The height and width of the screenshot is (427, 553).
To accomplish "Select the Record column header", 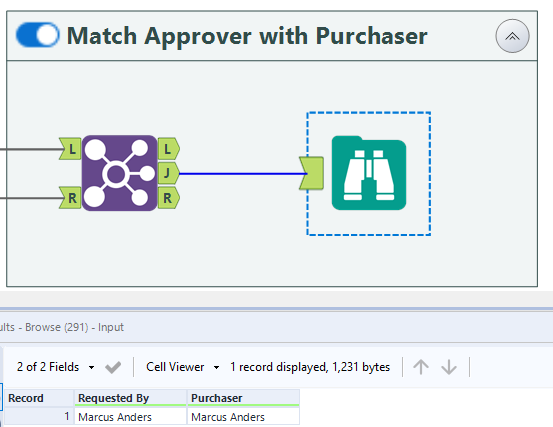I will point(39,398).
